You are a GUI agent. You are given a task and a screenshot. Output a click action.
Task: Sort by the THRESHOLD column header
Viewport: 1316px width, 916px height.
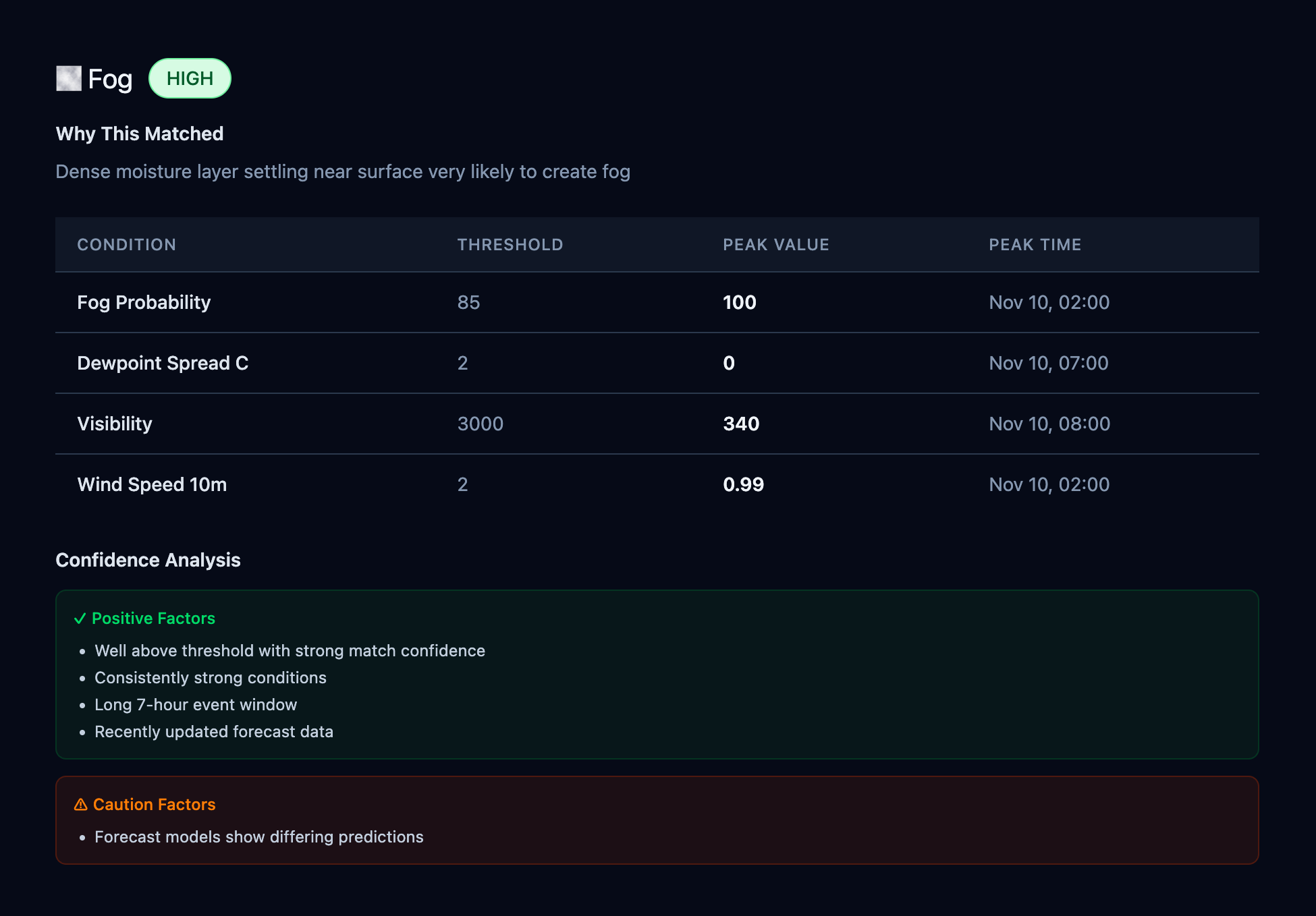coord(510,245)
